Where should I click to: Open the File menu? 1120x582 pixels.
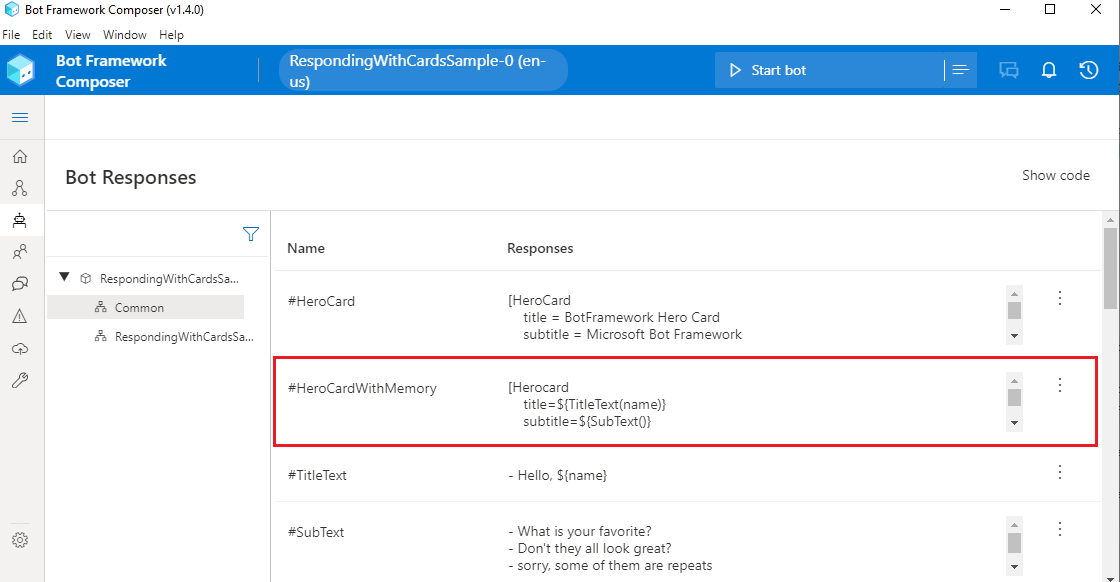click(11, 35)
